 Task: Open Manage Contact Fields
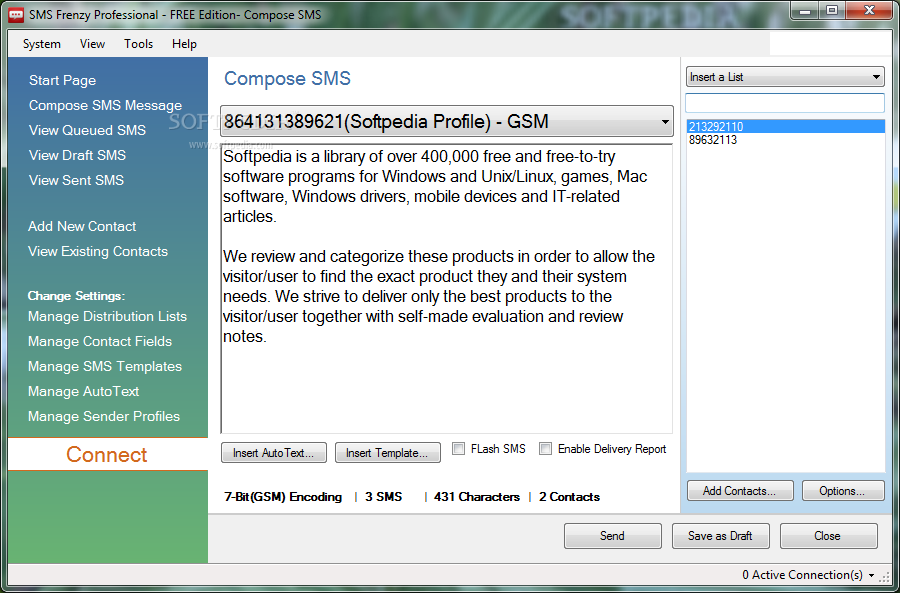coord(100,342)
